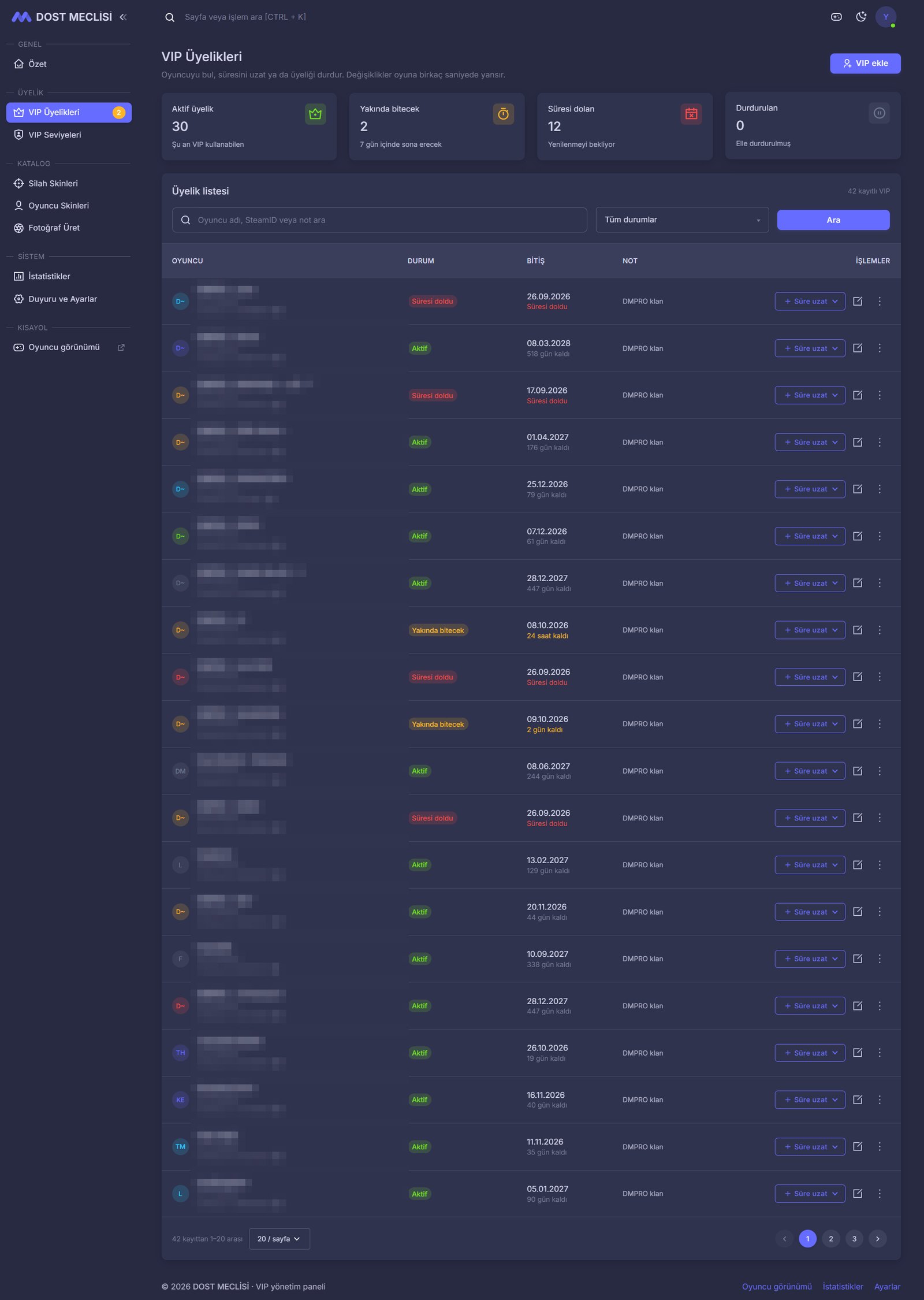Expand Süre uzat for the 07.12.2026 row
Screen dimensions: 924x1300
pos(810,536)
